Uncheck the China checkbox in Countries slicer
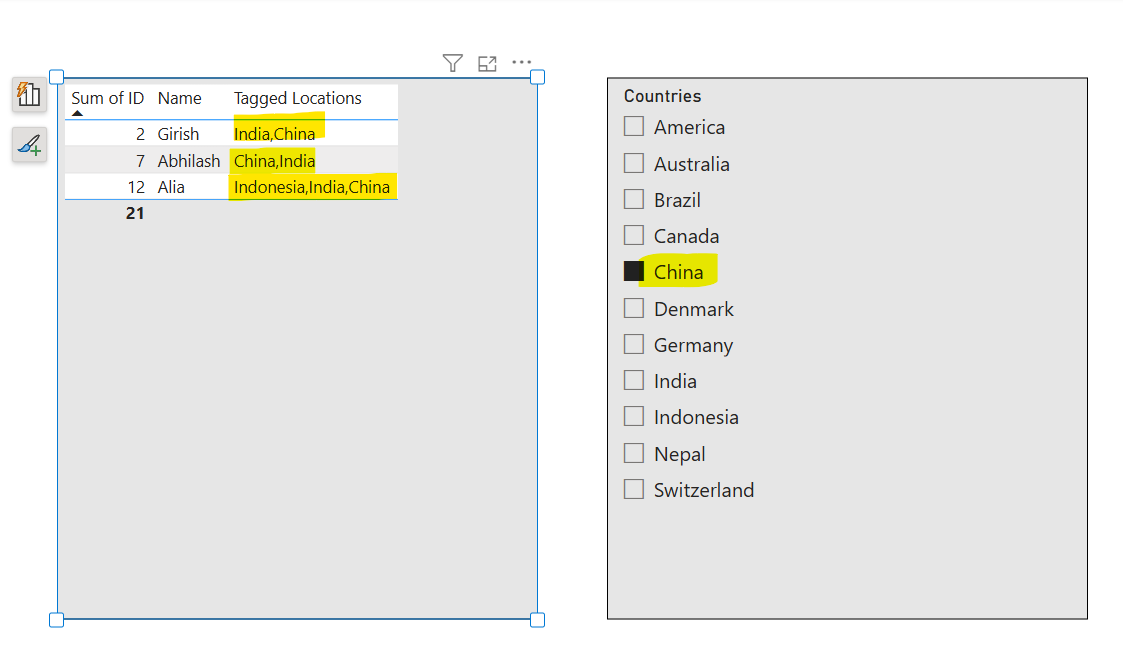Viewport: 1123px width, 670px height. [633, 271]
